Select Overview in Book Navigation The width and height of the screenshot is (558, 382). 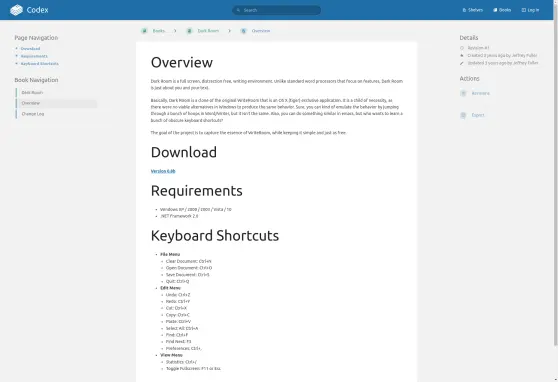pyautogui.click(x=56, y=103)
